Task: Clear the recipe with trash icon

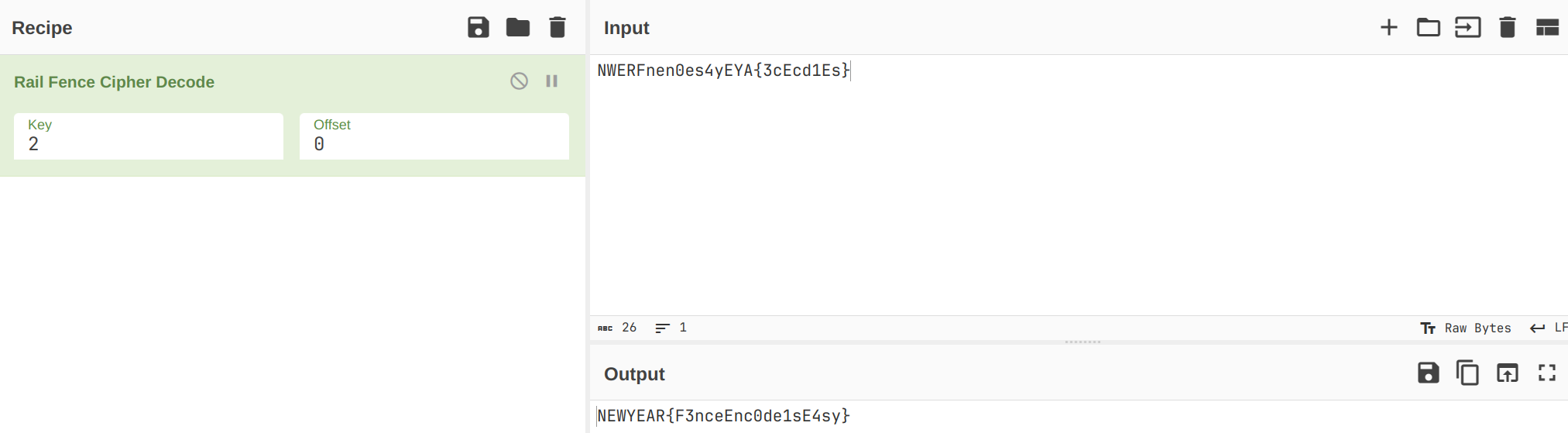Action: click(557, 28)
